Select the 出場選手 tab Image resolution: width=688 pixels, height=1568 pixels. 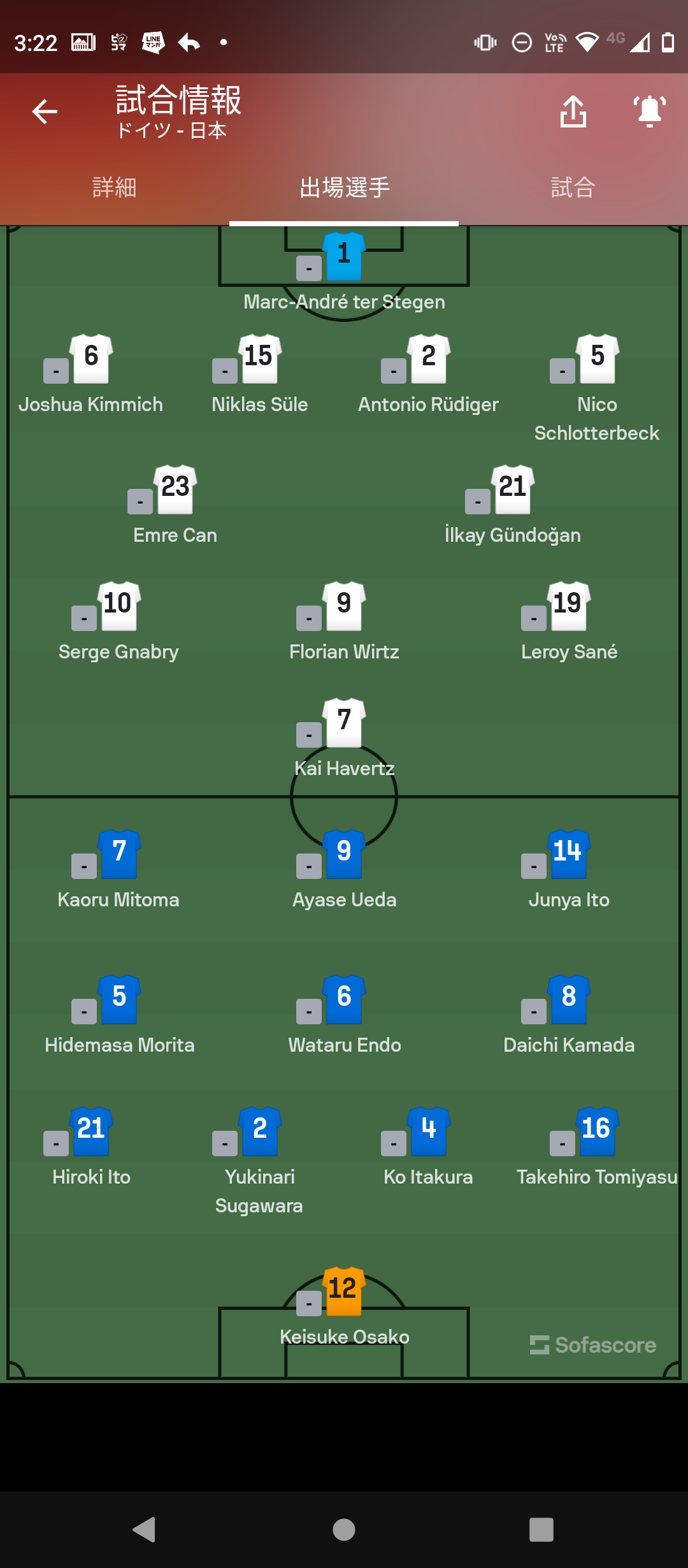coord(344,187)
